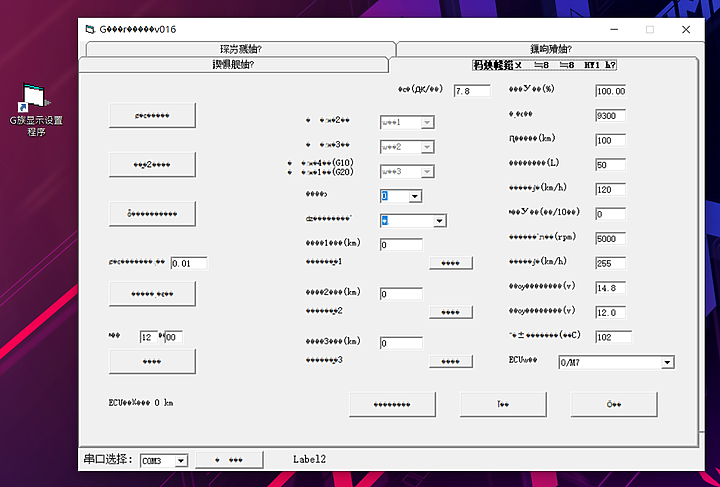Click the hour field showing 12
This screenshot has width=720, height=487.
tap(149, 337)
